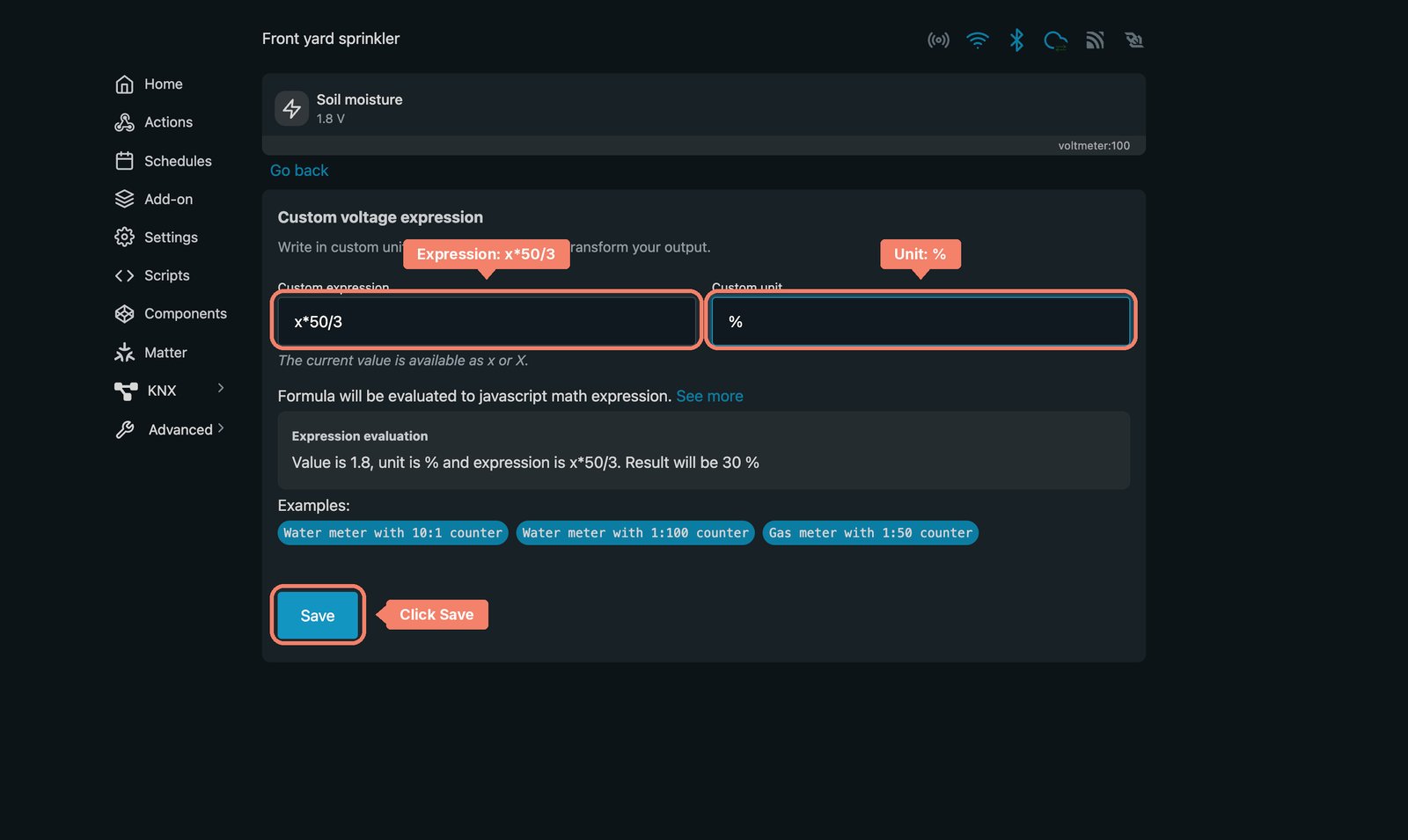Viewport: 1408px width, 840px height.
Task: Click the Advanced wrench icon
Action: pyautogui.click(x=125, y=429)
